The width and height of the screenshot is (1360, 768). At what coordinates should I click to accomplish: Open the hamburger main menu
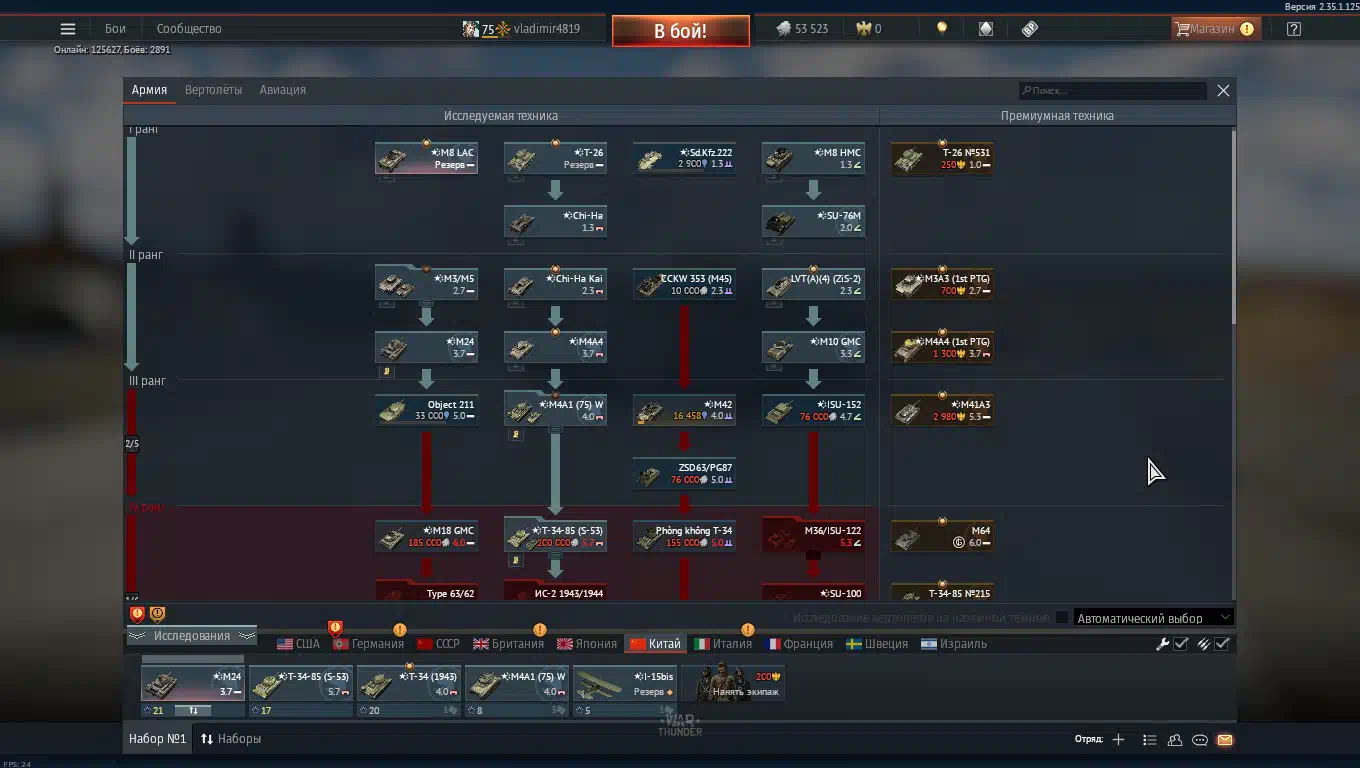pos(68,29)
